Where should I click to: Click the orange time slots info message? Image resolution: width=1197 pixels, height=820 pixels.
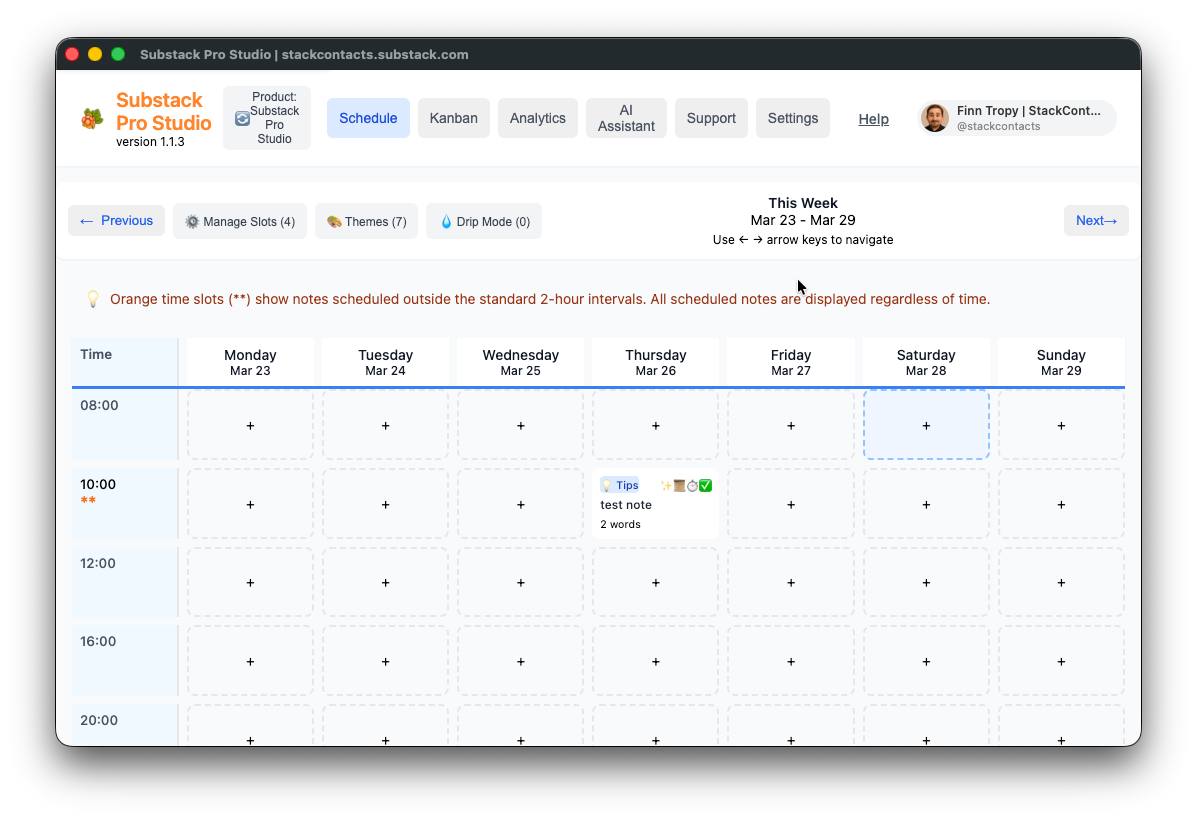(550, 299)
